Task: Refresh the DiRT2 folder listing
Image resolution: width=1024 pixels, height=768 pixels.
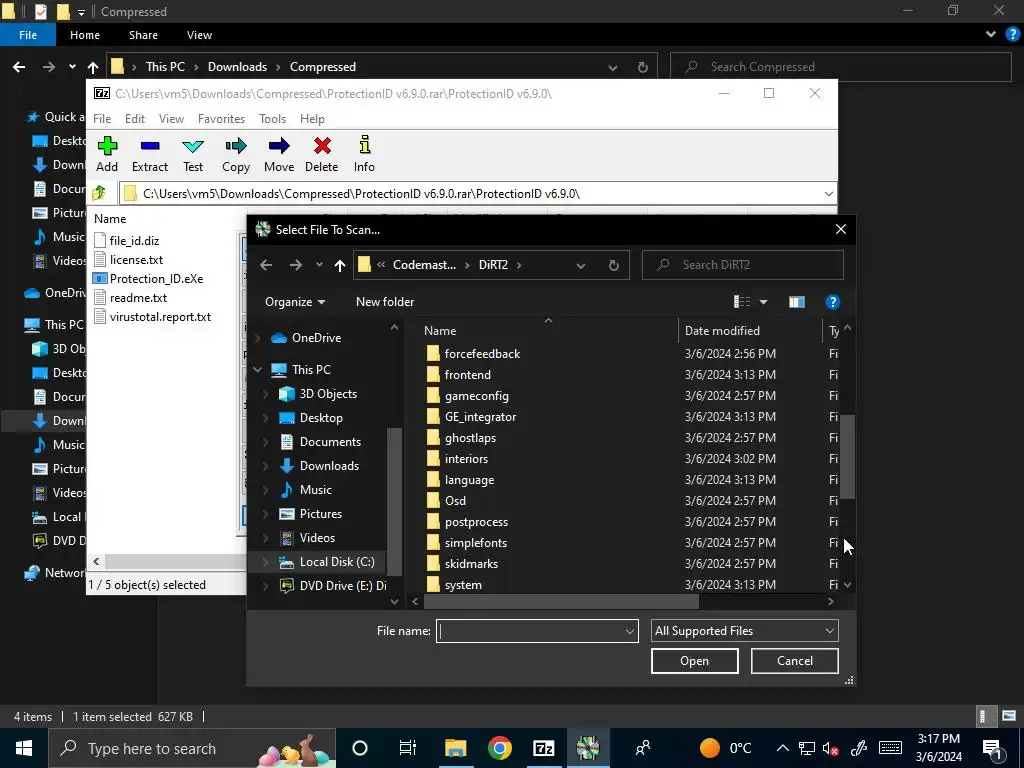Action: (613, 265)
